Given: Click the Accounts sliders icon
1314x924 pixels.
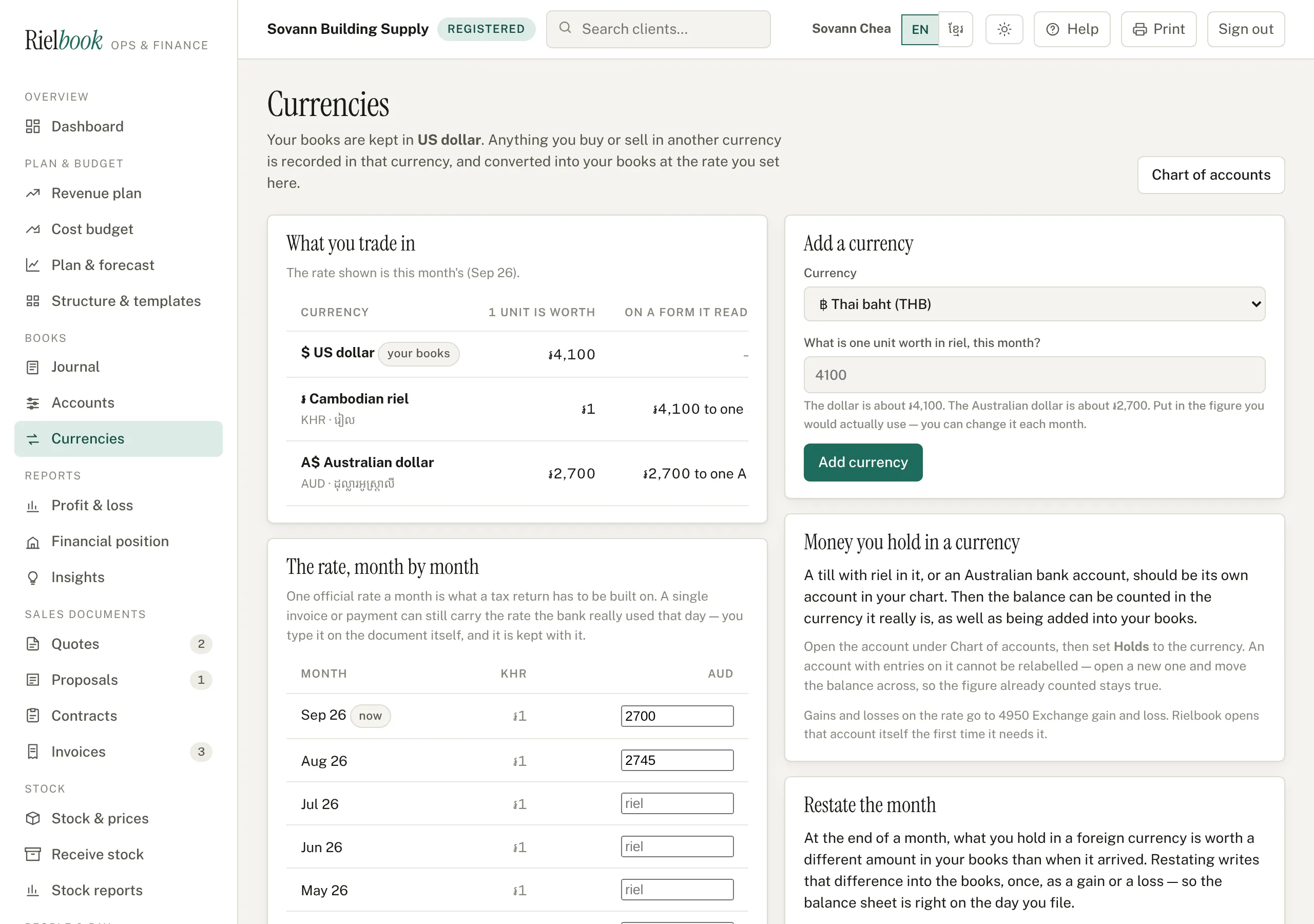Looking at the screenshot, I should (x=33, y=403).
